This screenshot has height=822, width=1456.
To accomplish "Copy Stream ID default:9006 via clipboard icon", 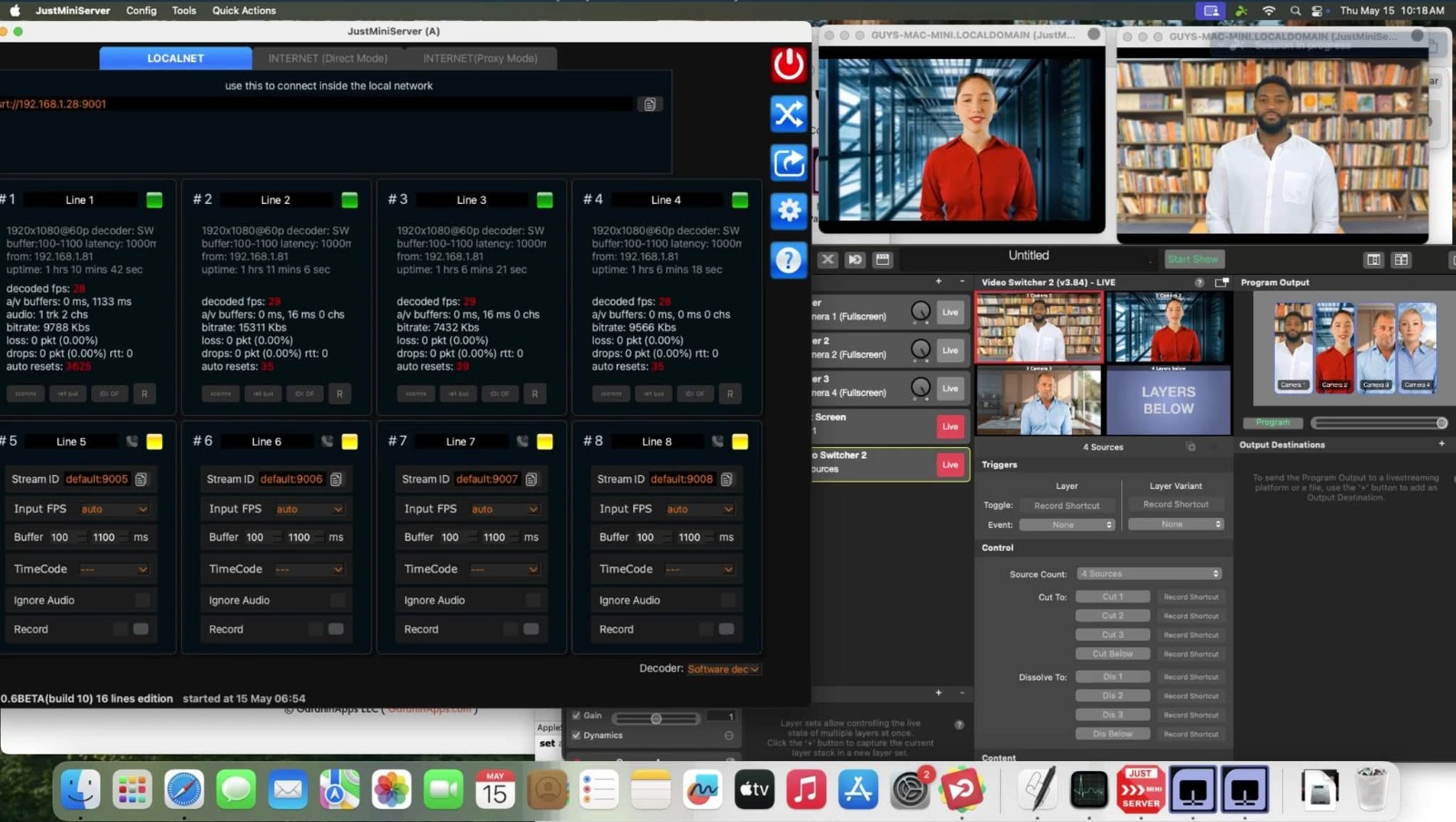I will (x=336, y=479).
